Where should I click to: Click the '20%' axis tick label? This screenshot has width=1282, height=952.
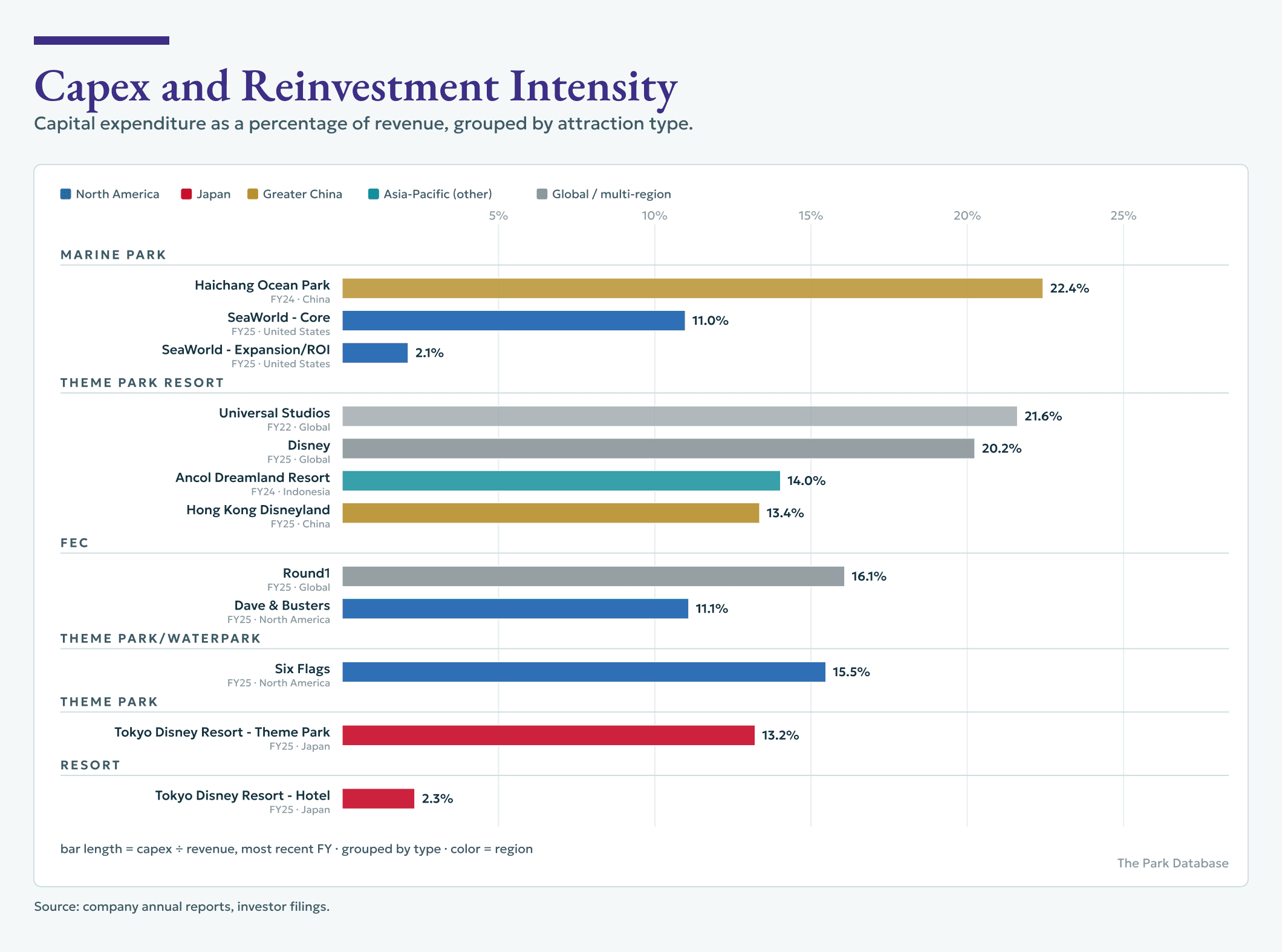[967, 216]
